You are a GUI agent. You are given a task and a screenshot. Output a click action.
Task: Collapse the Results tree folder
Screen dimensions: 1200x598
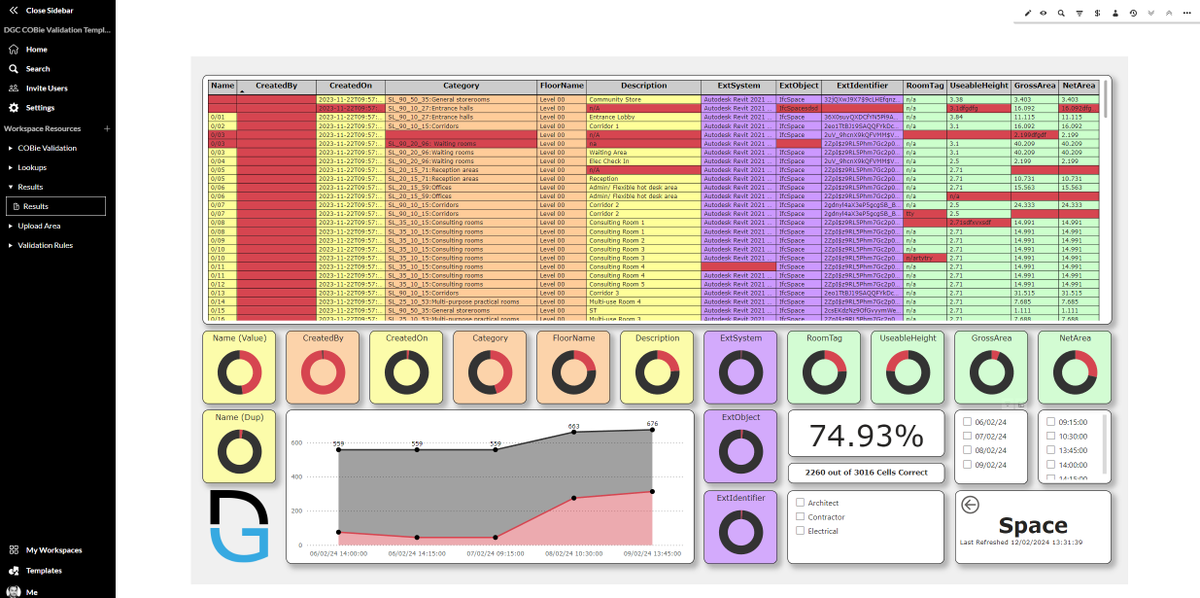(x=10, y=187)
